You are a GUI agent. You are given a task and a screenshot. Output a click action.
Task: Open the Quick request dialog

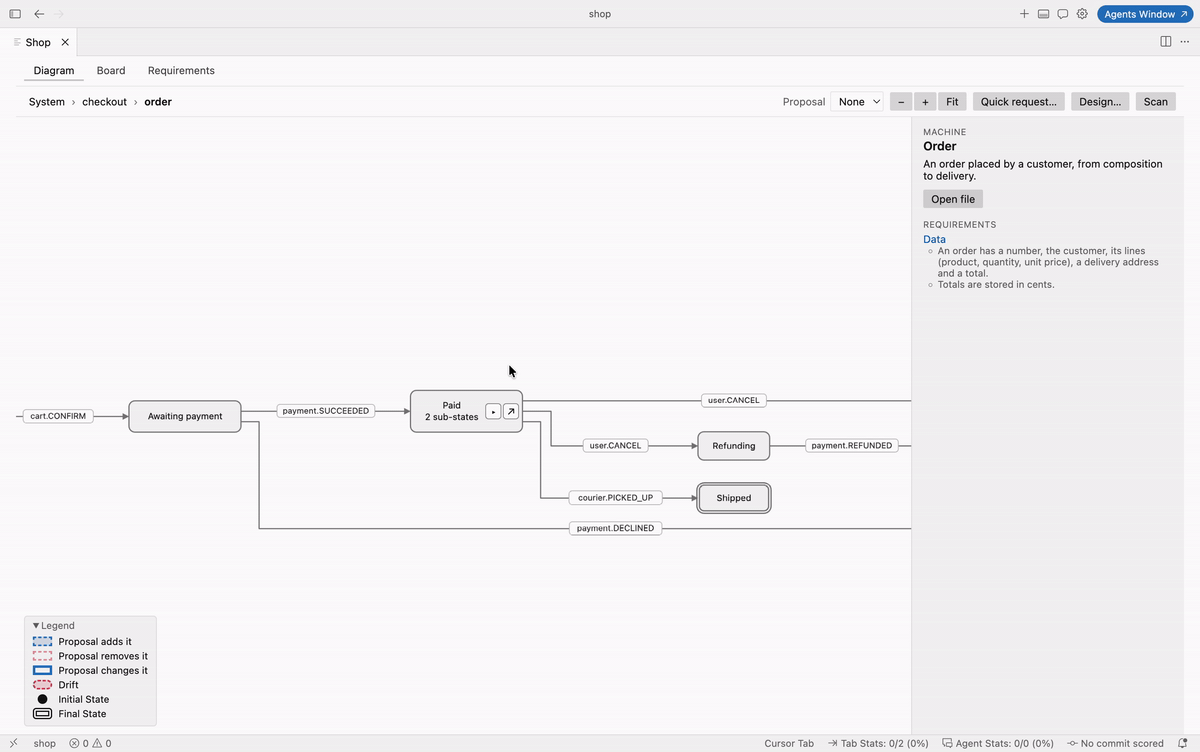click(x=1019, y=101)
